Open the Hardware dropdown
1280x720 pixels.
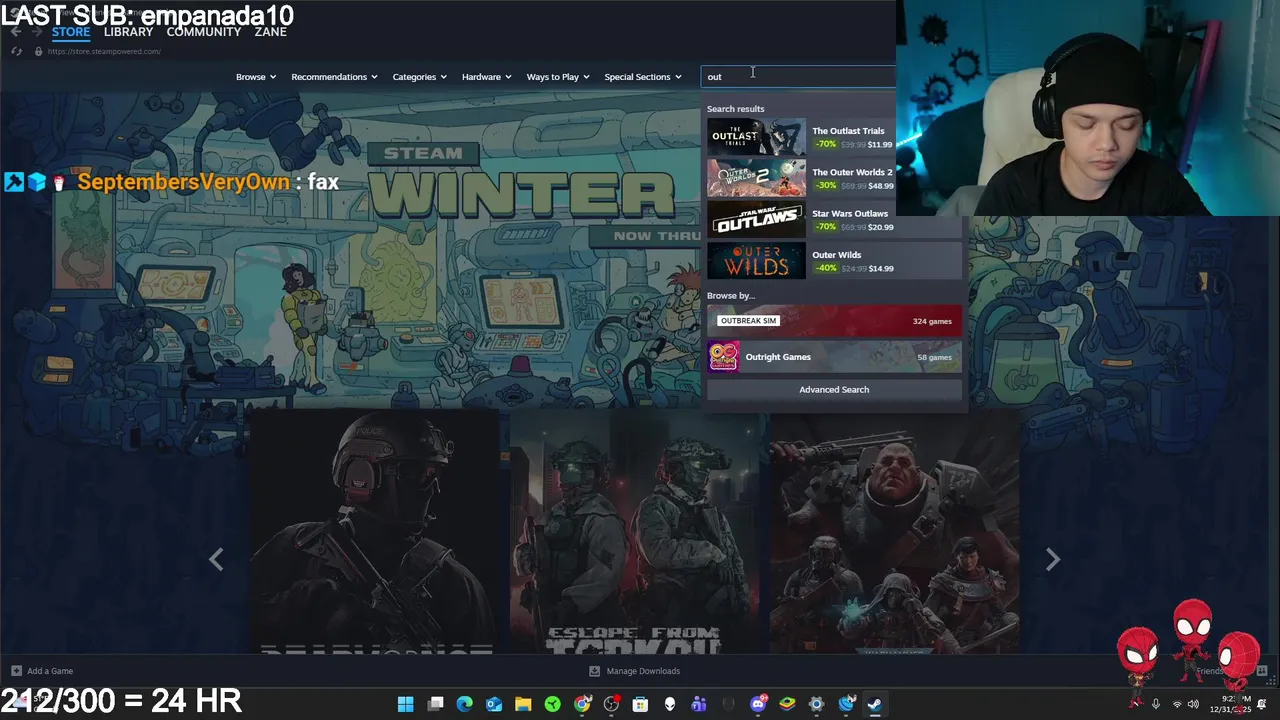pyautogui.click(x=486, y=77)
